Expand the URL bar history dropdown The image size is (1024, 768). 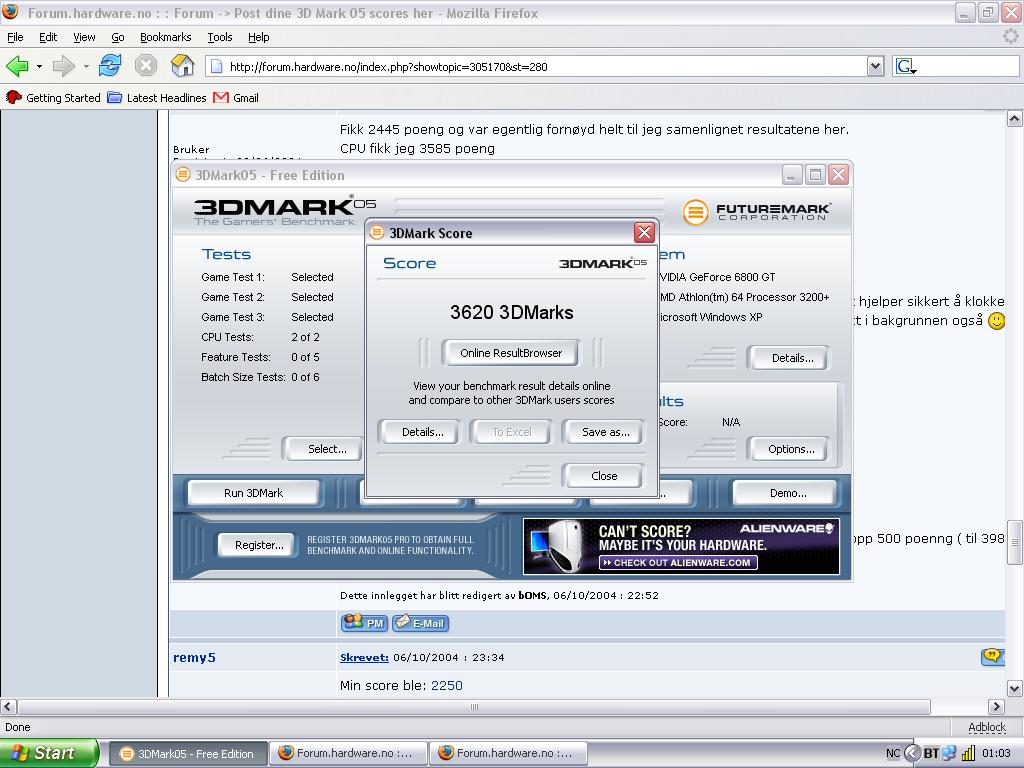[875, 66]
